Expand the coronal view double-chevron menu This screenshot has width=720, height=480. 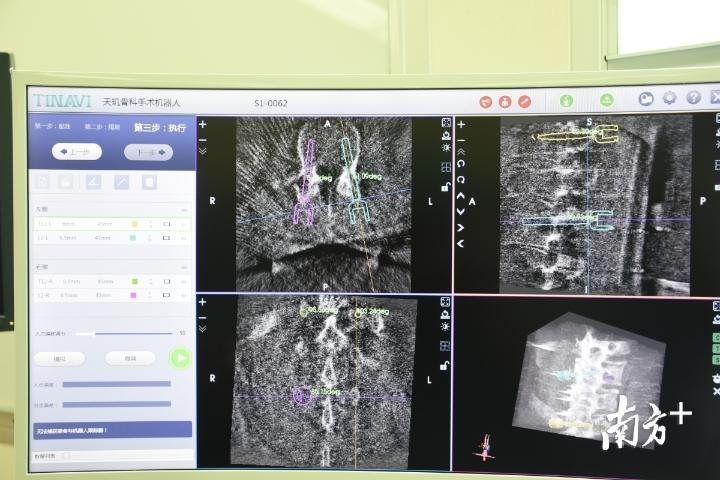203,328
